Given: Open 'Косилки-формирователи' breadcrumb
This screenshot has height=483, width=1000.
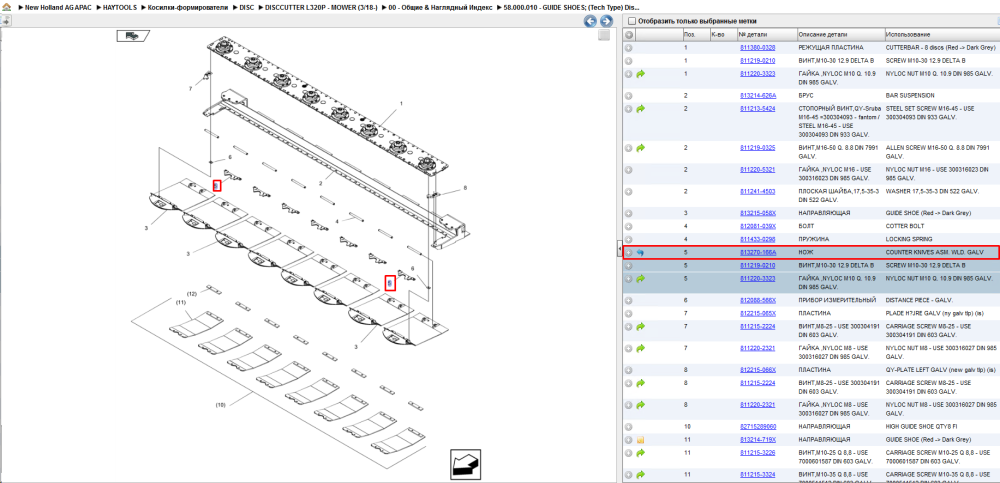Looking at the screenshot, I should coord(188,6).
